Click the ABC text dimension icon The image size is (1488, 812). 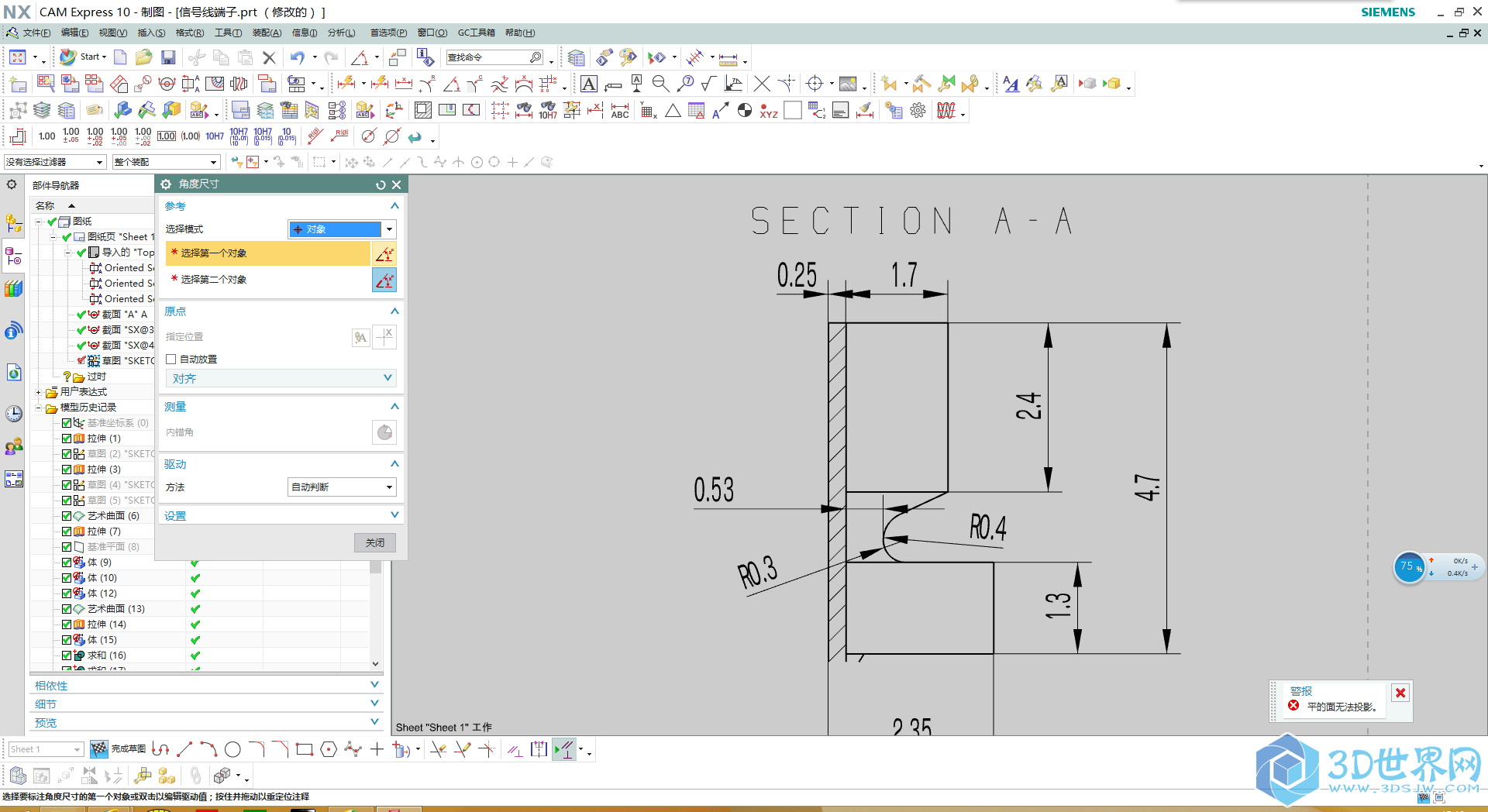coord(620,111)
